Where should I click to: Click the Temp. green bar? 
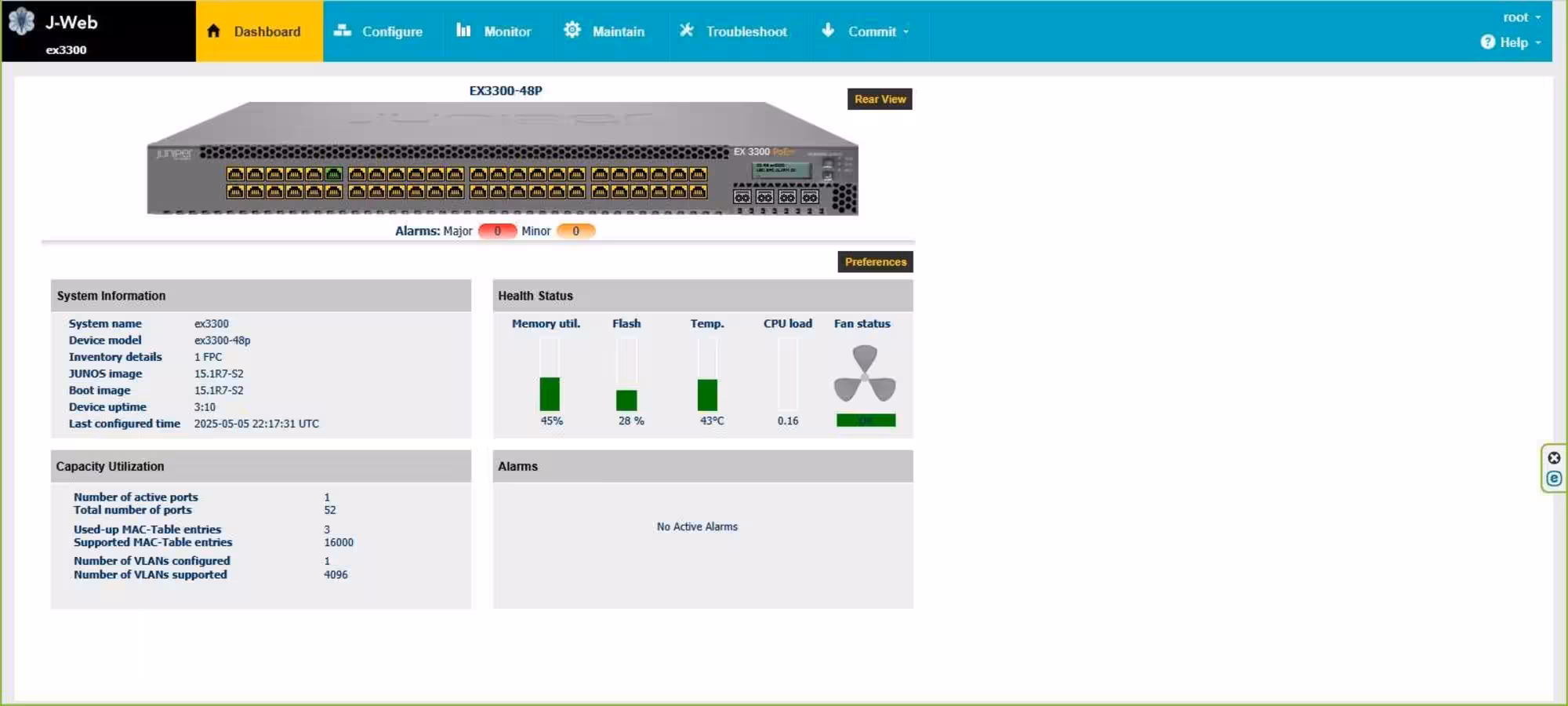[707, 395]
